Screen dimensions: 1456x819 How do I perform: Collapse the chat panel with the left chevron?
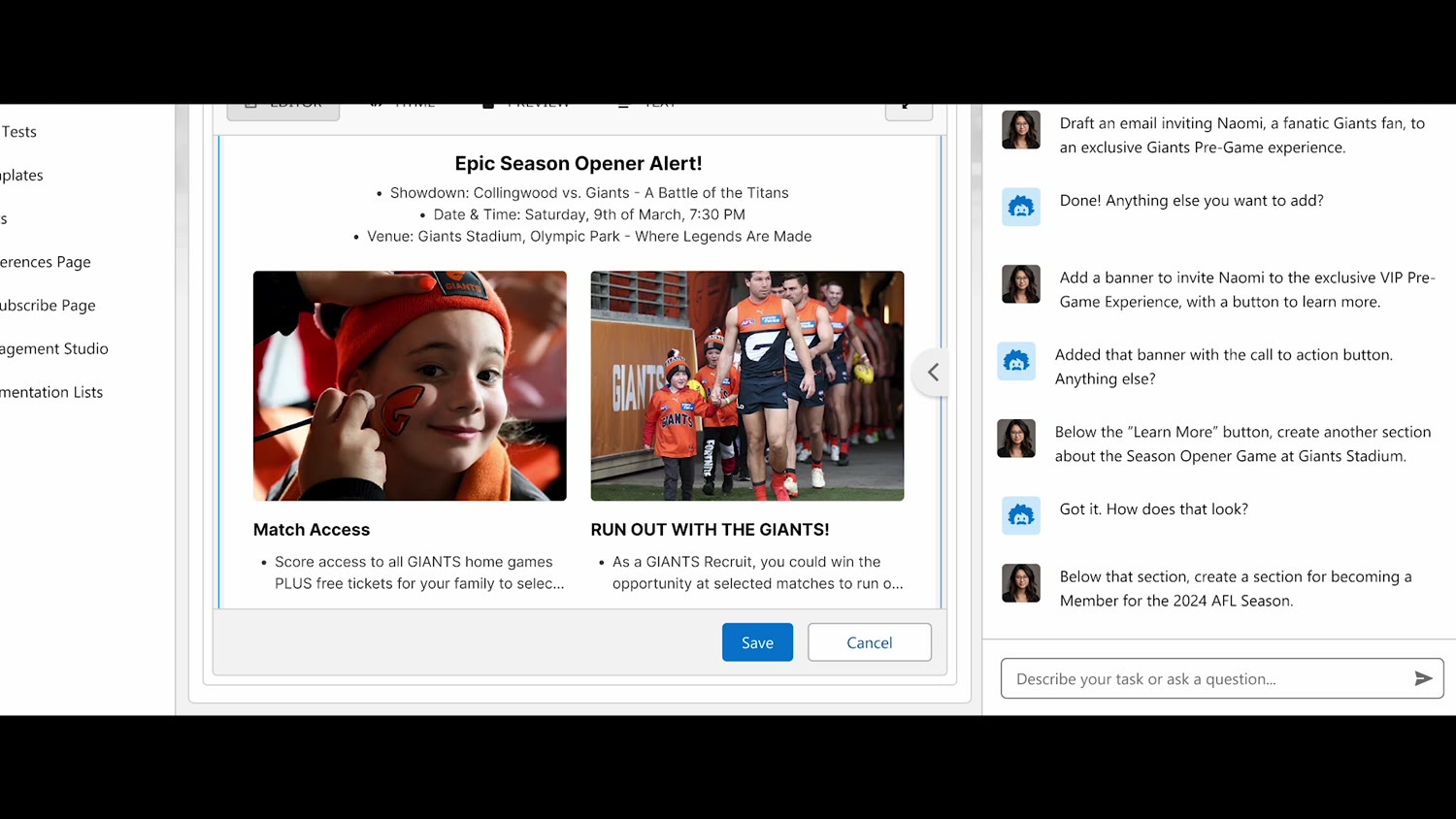click(x=933, y=373)
